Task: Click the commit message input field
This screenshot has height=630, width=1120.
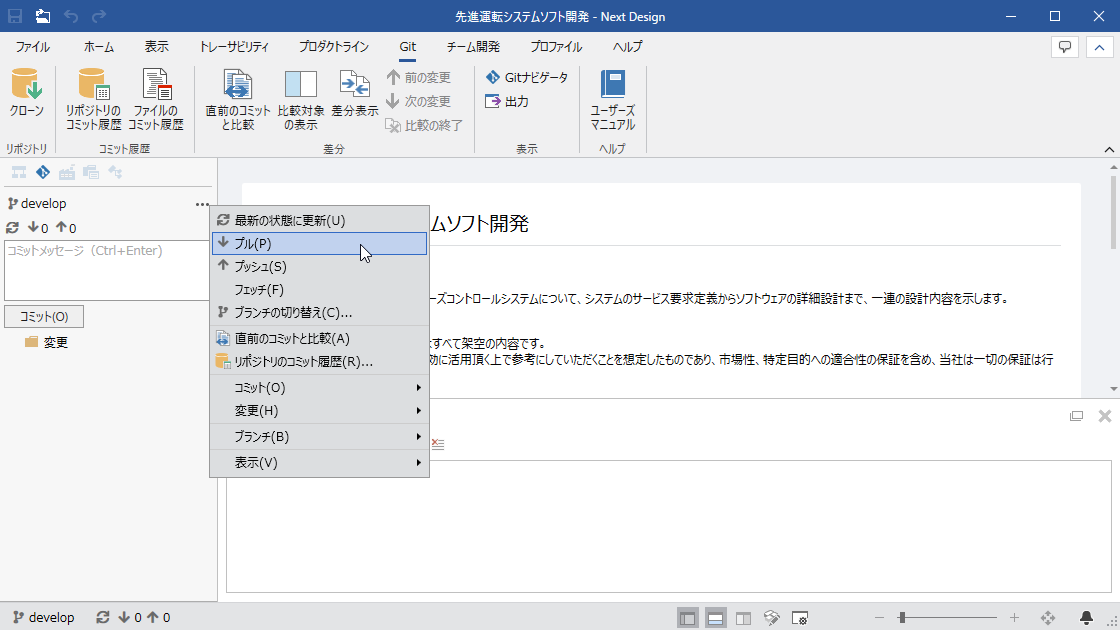Action: click(x=106, y=270)
